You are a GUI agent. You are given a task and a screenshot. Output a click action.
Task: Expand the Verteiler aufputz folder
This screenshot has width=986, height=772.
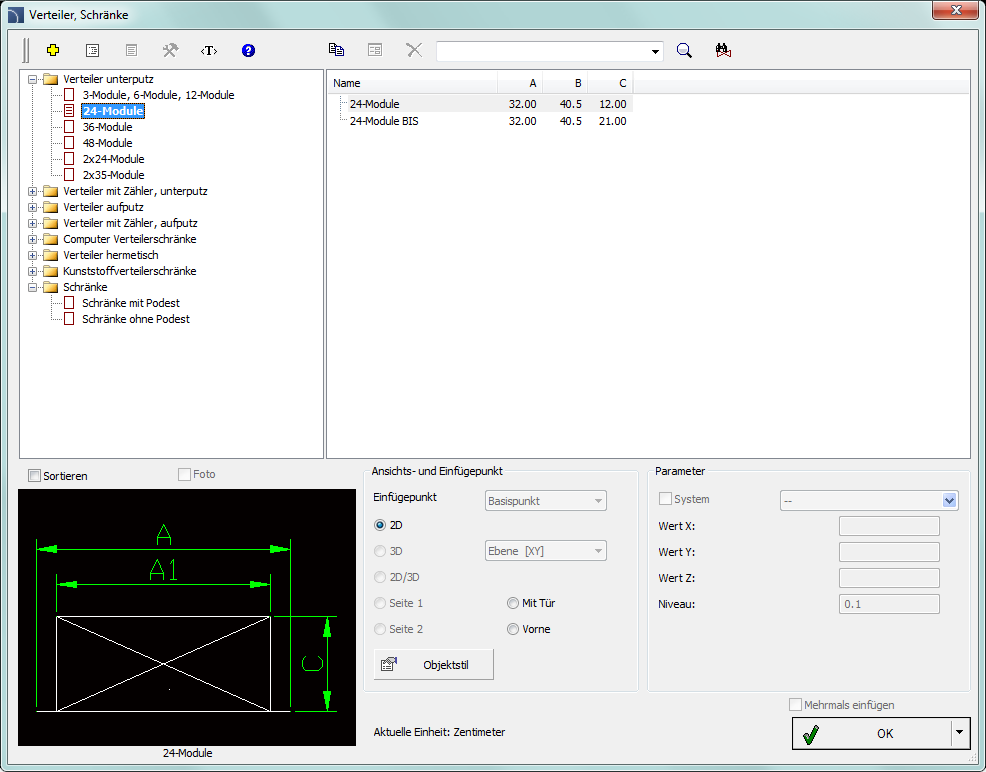33,207
